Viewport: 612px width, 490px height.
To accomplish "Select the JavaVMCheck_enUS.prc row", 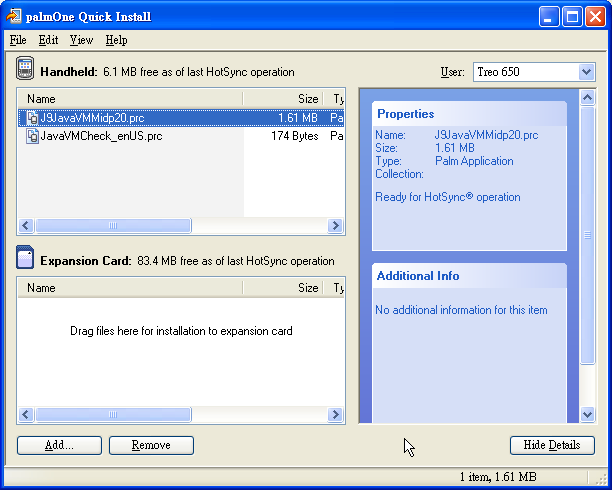I will coord(181,136).
